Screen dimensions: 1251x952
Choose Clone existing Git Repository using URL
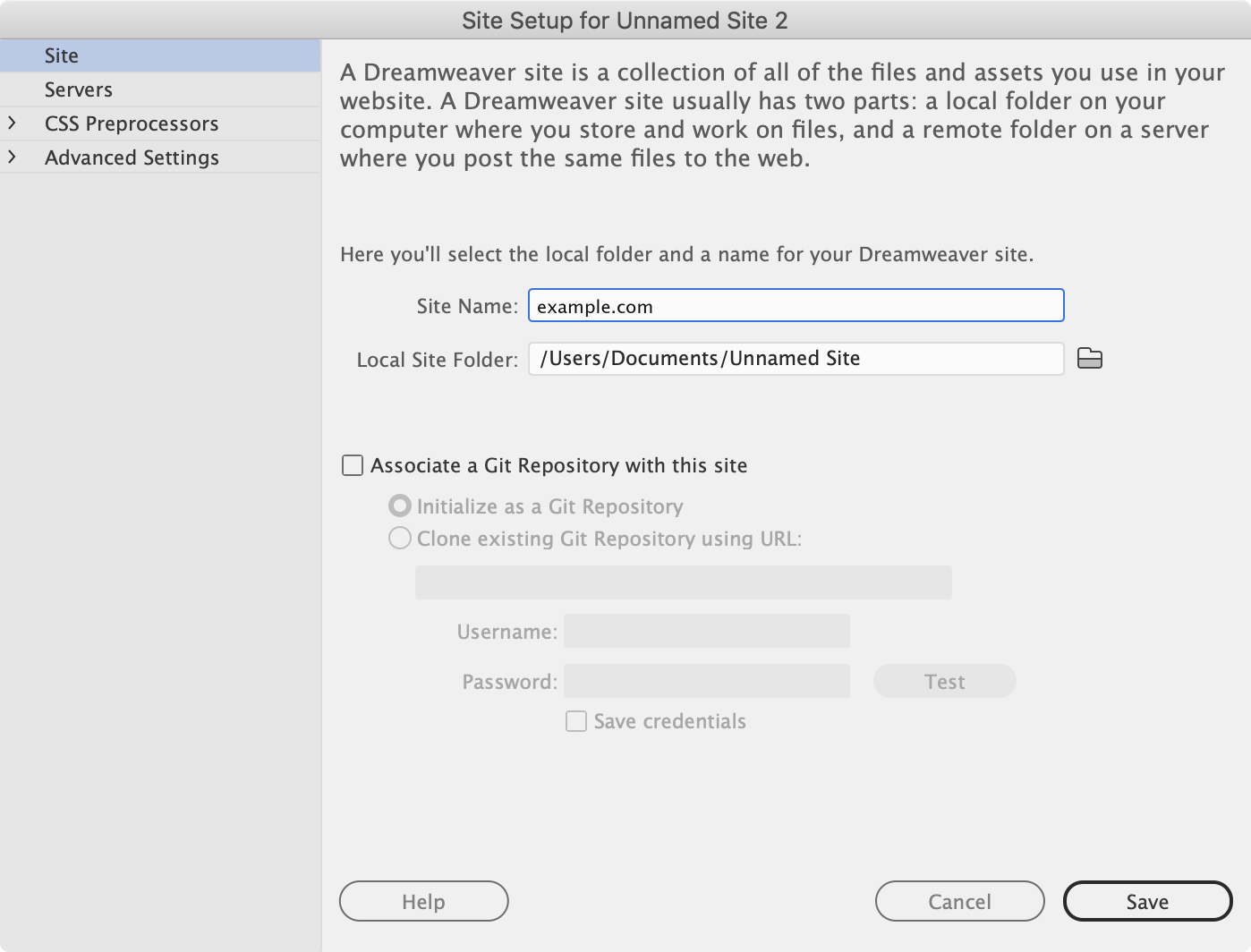pyautogui.click(x=399, y=539)
